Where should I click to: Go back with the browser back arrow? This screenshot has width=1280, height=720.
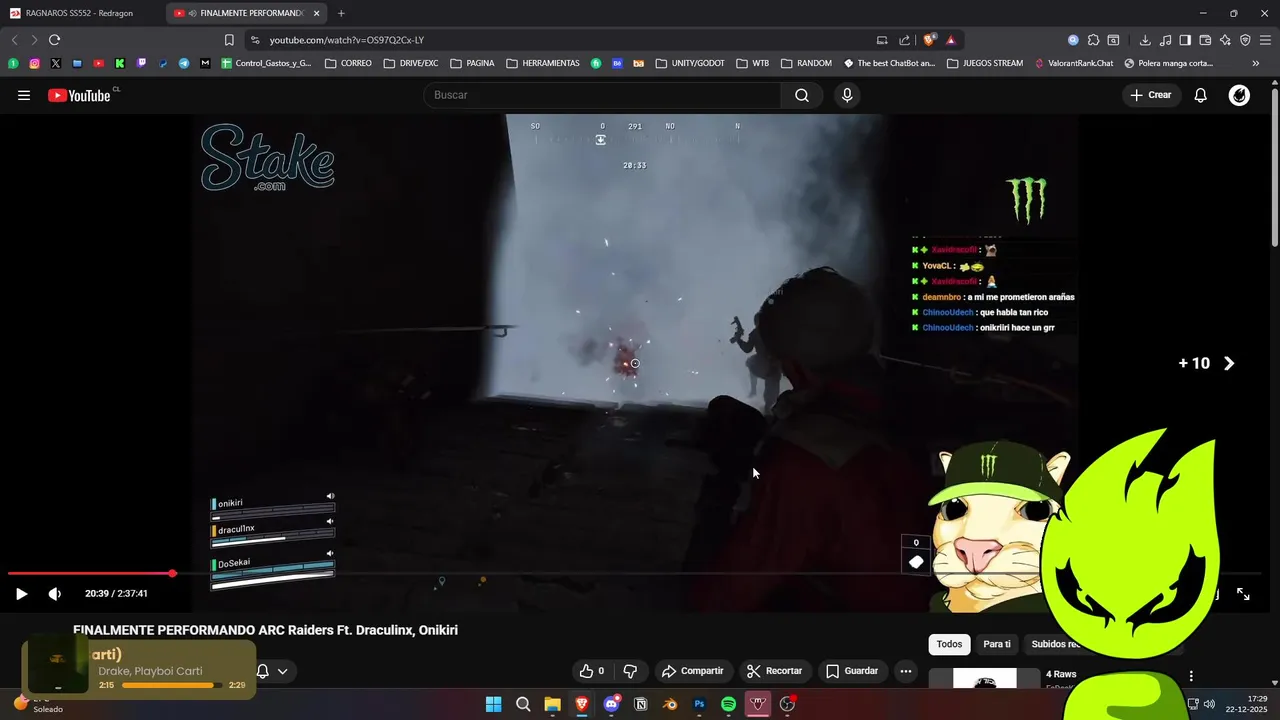coord(14,40)
